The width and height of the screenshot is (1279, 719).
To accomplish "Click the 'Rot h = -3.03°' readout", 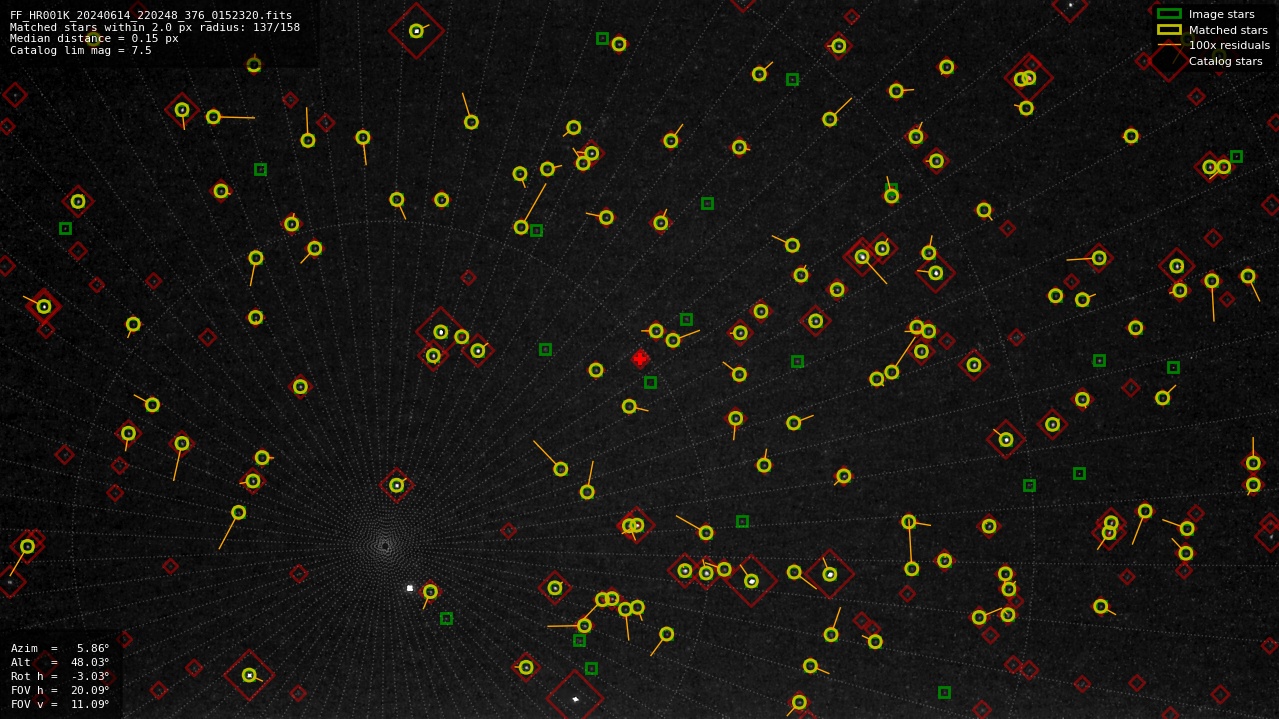I will click(60, 676).
